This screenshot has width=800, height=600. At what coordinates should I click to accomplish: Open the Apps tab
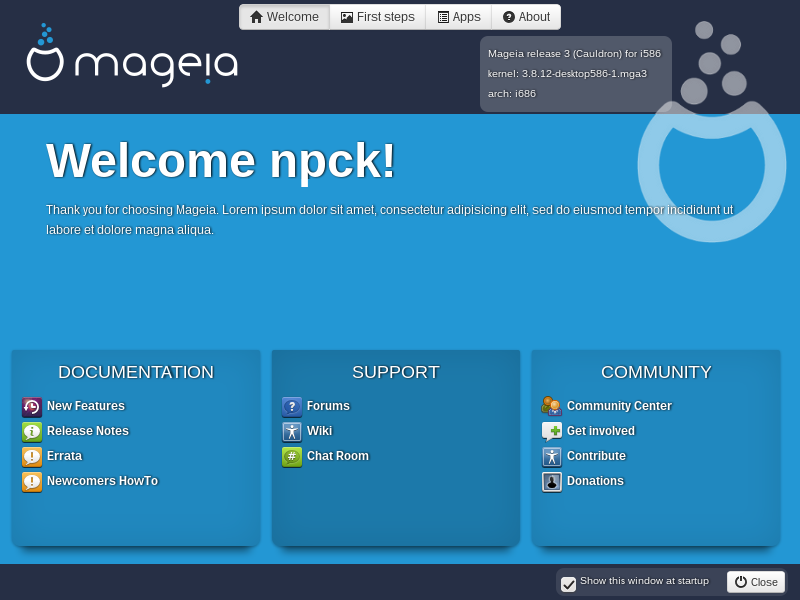pos(459,17)
